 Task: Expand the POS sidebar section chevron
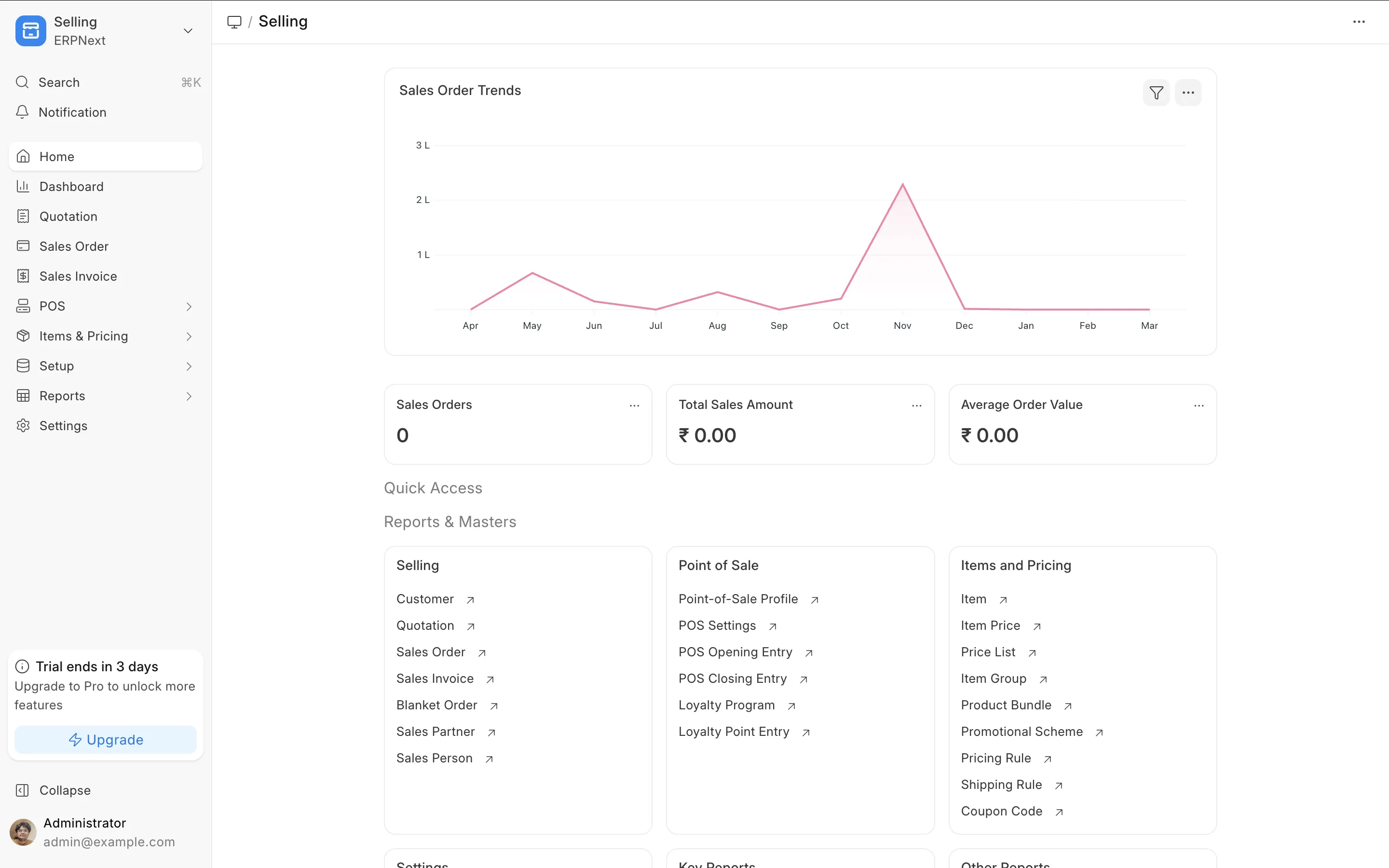[189, 307]
